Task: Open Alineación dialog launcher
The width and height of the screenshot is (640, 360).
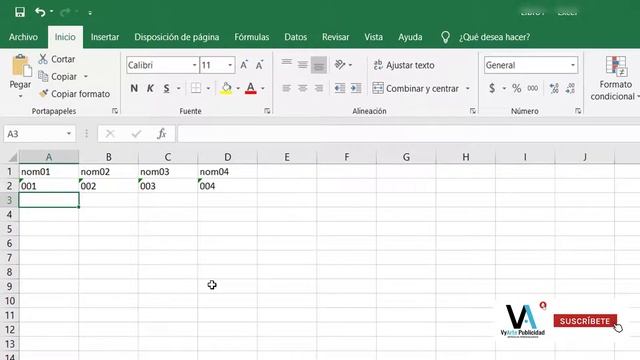Action: tap(472, 111)
